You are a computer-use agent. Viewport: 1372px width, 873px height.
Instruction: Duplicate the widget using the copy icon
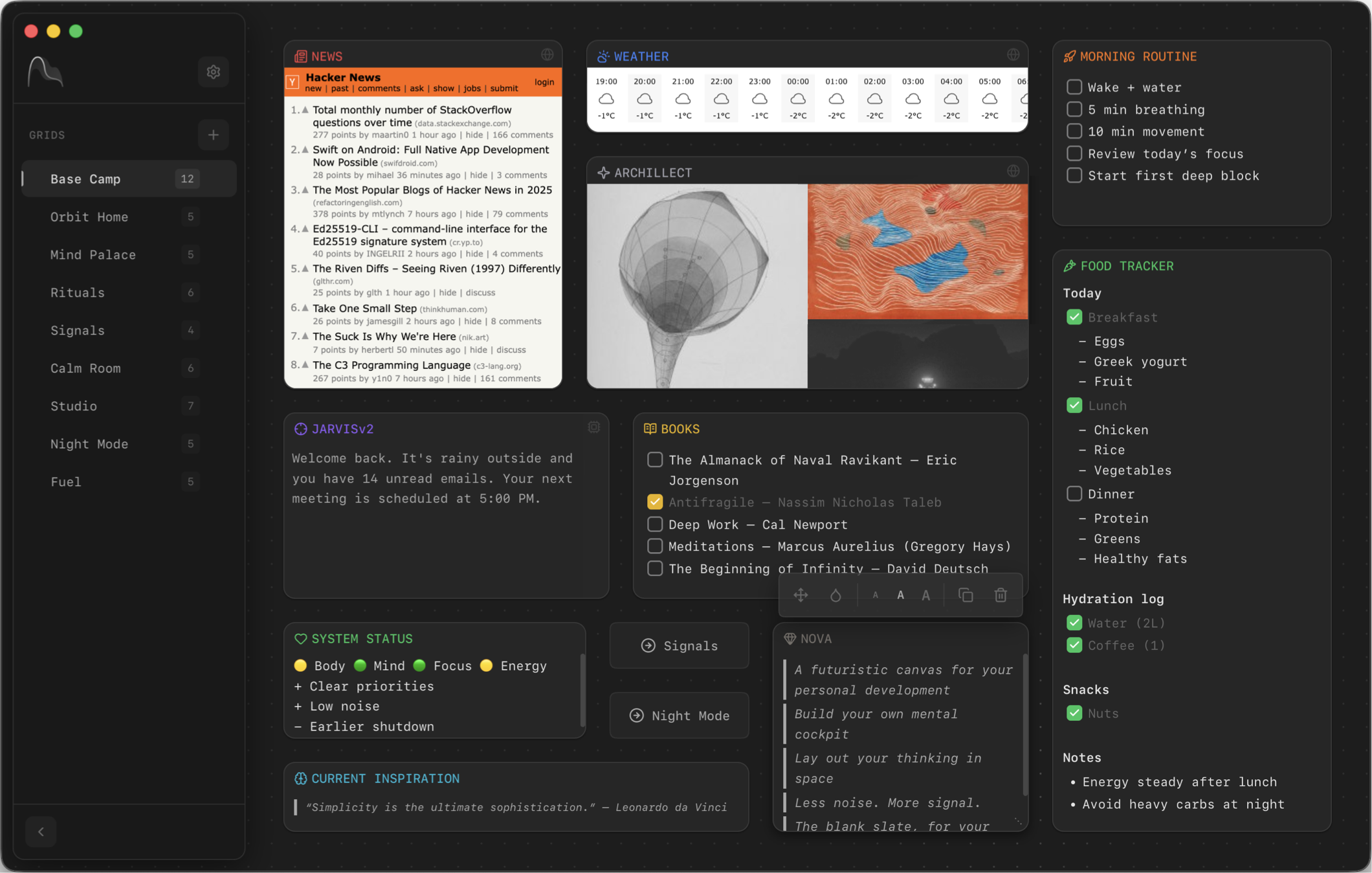point(966,595)
